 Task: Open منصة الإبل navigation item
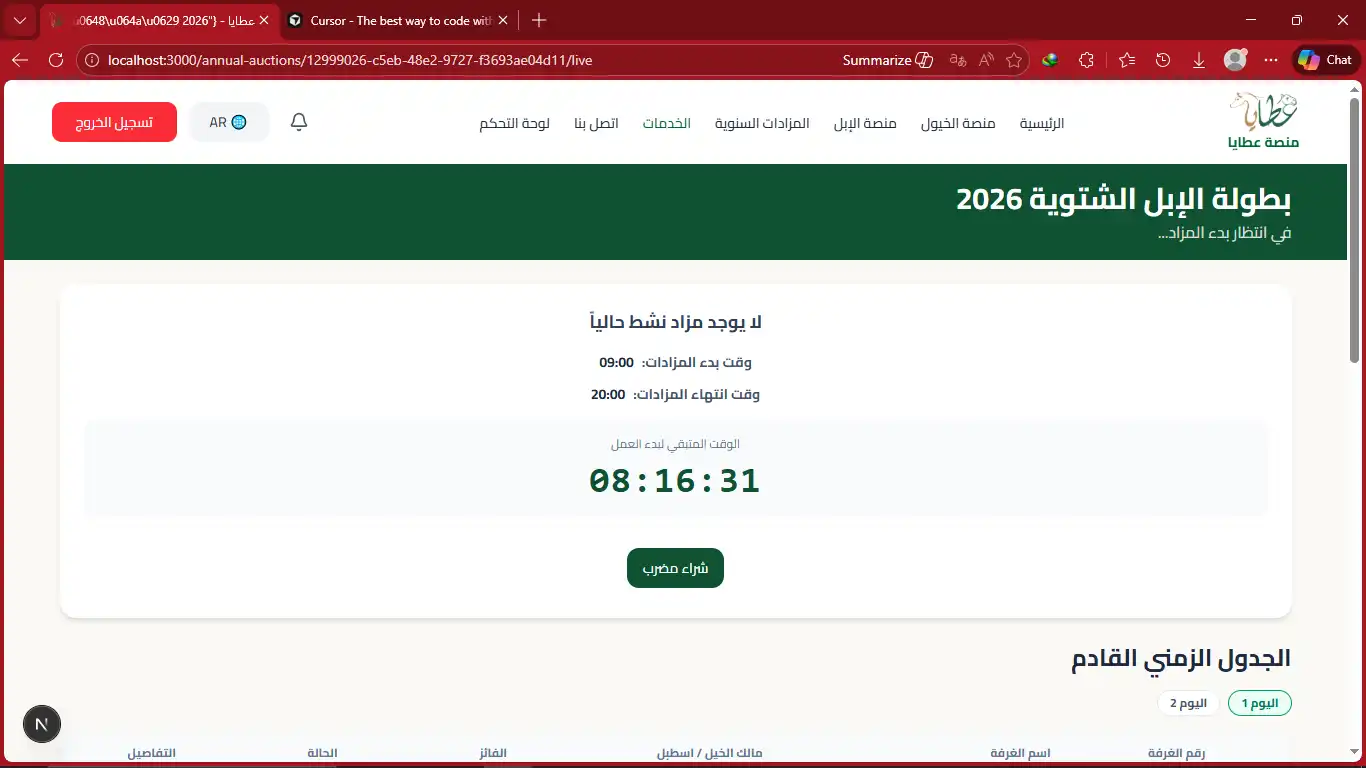865,123
